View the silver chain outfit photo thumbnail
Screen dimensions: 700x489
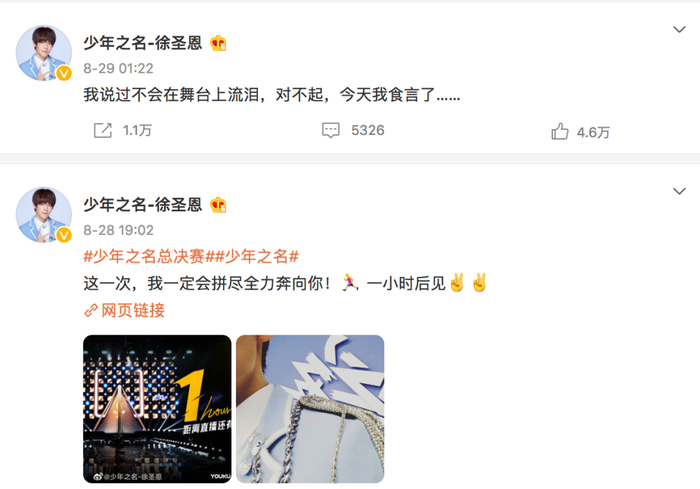(x=310, y=409)
